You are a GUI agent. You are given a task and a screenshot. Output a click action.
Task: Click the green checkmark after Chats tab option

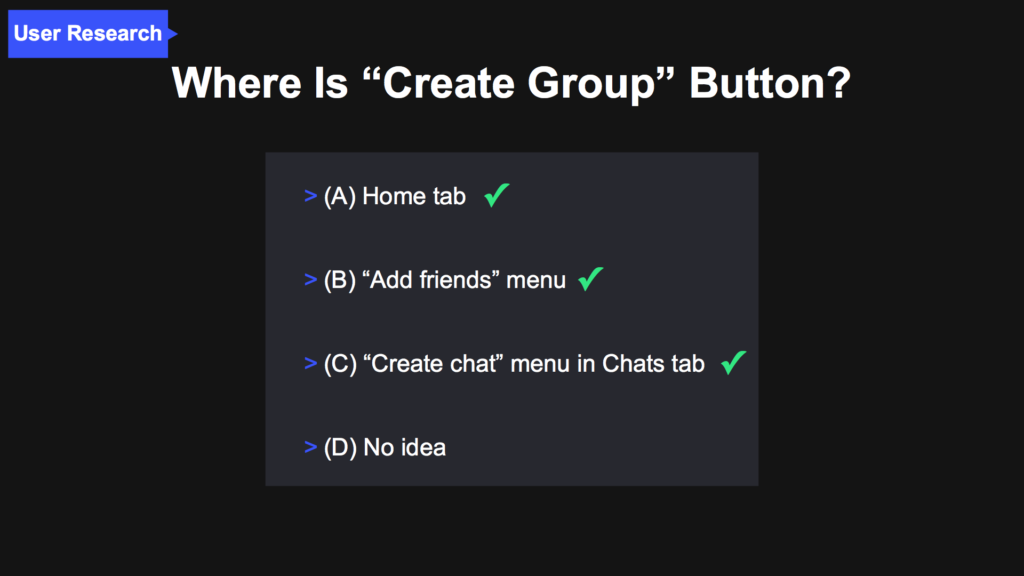(733, 362)
